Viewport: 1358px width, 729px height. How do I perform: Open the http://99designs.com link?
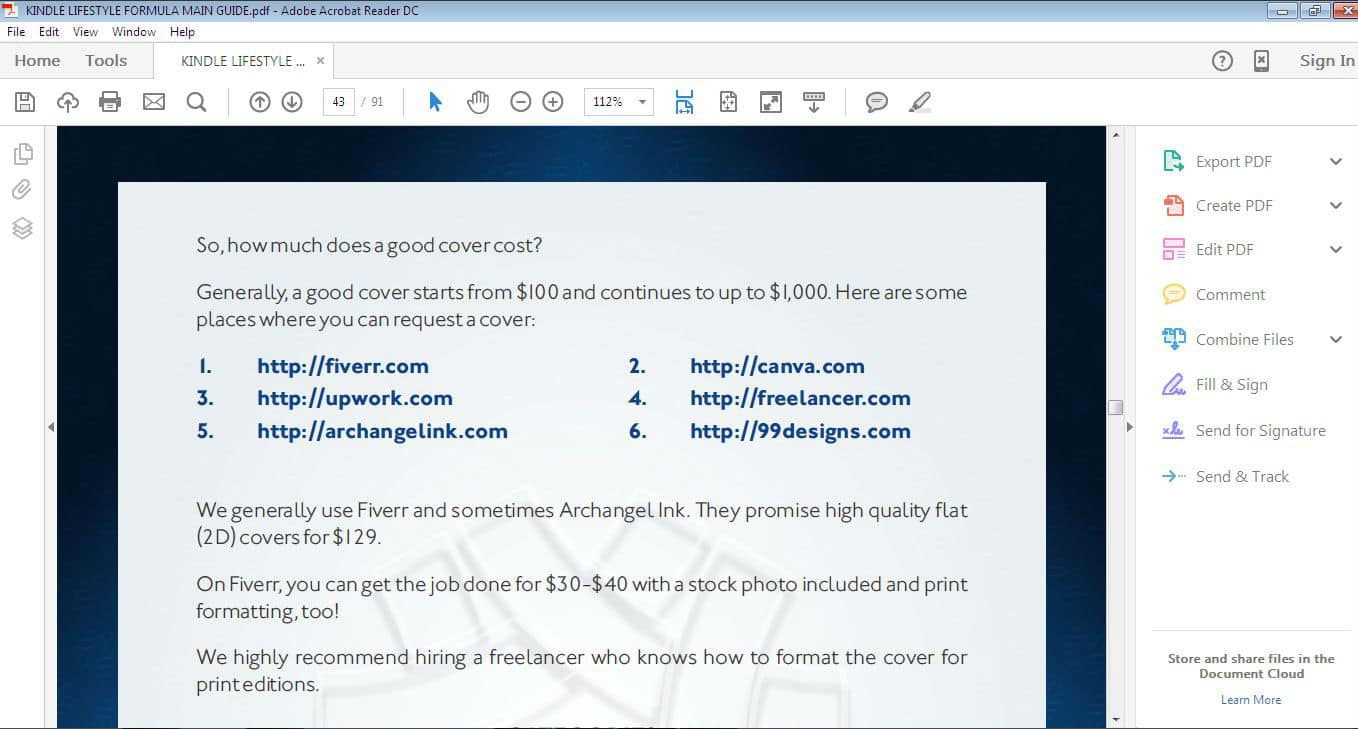click(800, 431)
